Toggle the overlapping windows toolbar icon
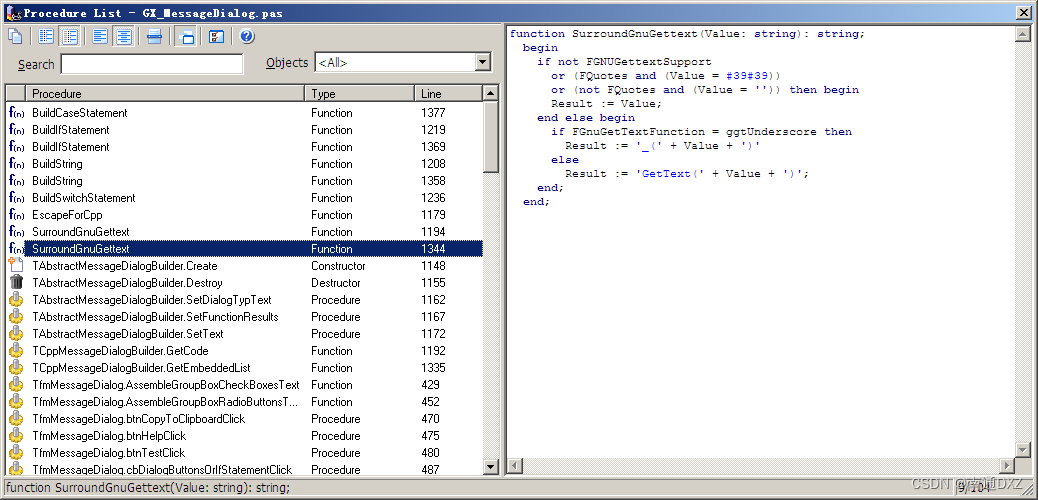 tap(187, 36)
